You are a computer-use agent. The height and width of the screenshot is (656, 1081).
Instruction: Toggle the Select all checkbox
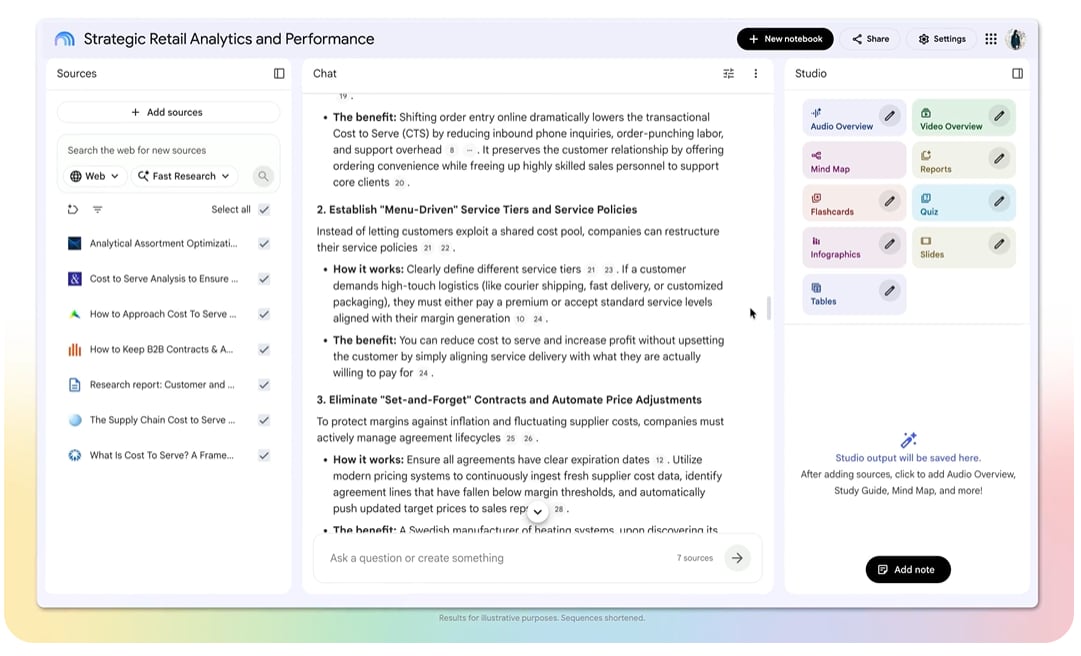tap(264, 209)
